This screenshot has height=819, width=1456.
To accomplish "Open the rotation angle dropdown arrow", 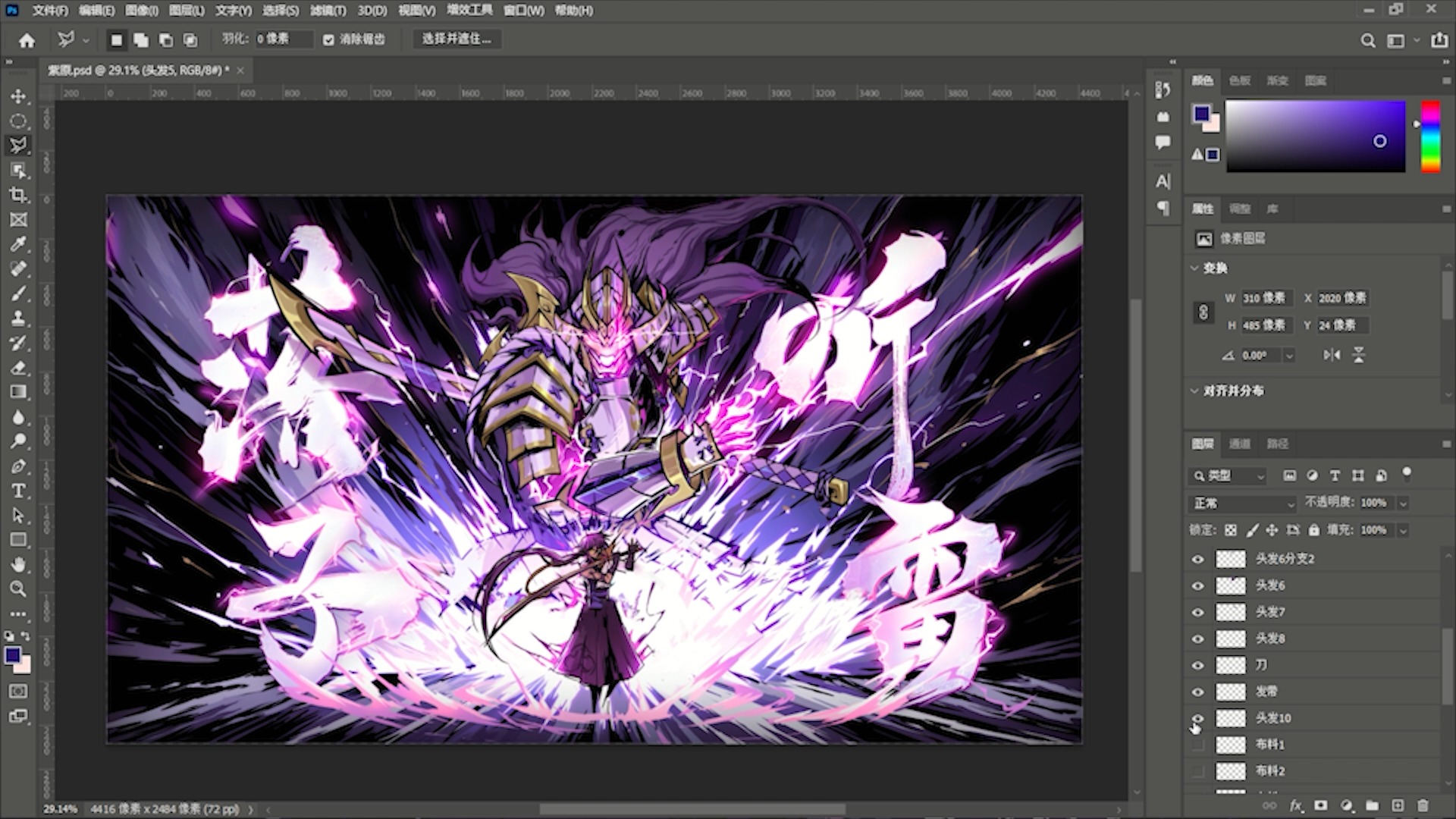I will [x=1289, y=356].
